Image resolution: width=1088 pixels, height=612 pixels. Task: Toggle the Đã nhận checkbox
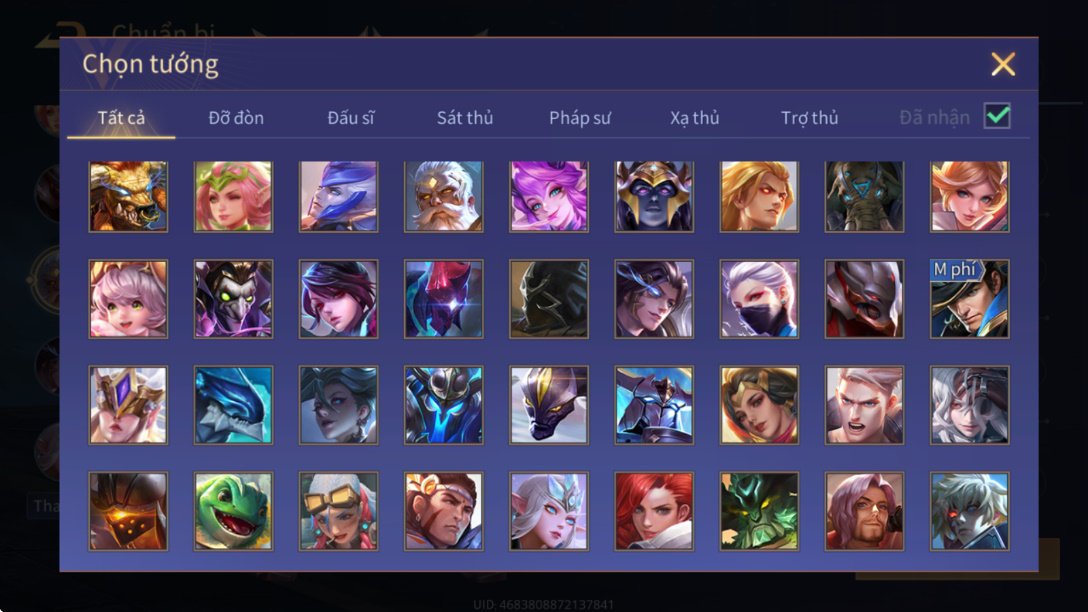tap(997, 116)
